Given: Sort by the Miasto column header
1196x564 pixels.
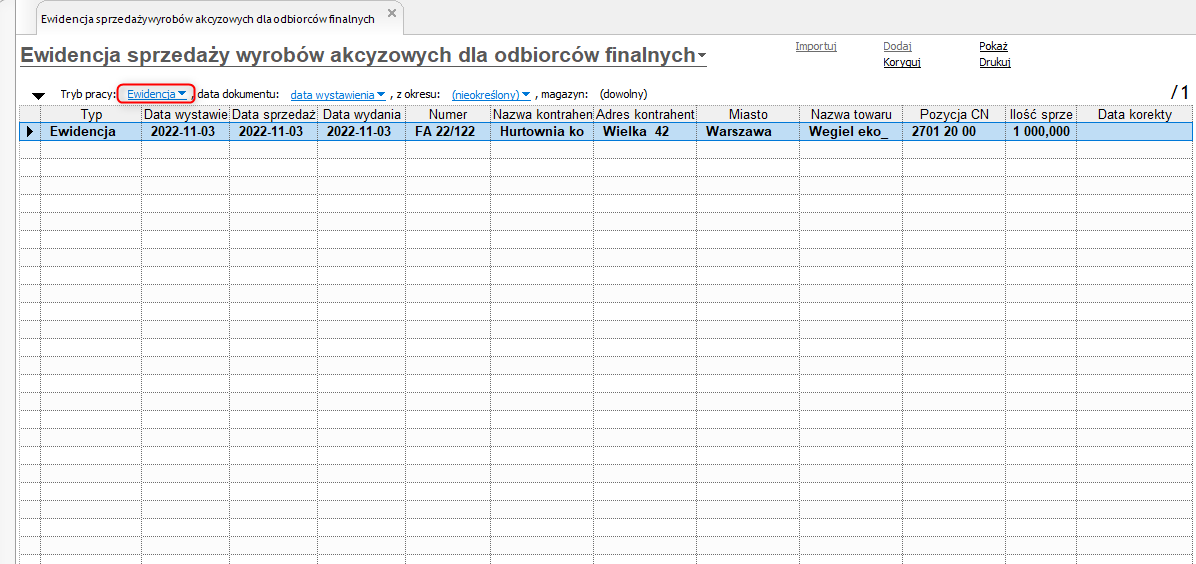Looking at the screenshot, I should [x=748, y=114].
